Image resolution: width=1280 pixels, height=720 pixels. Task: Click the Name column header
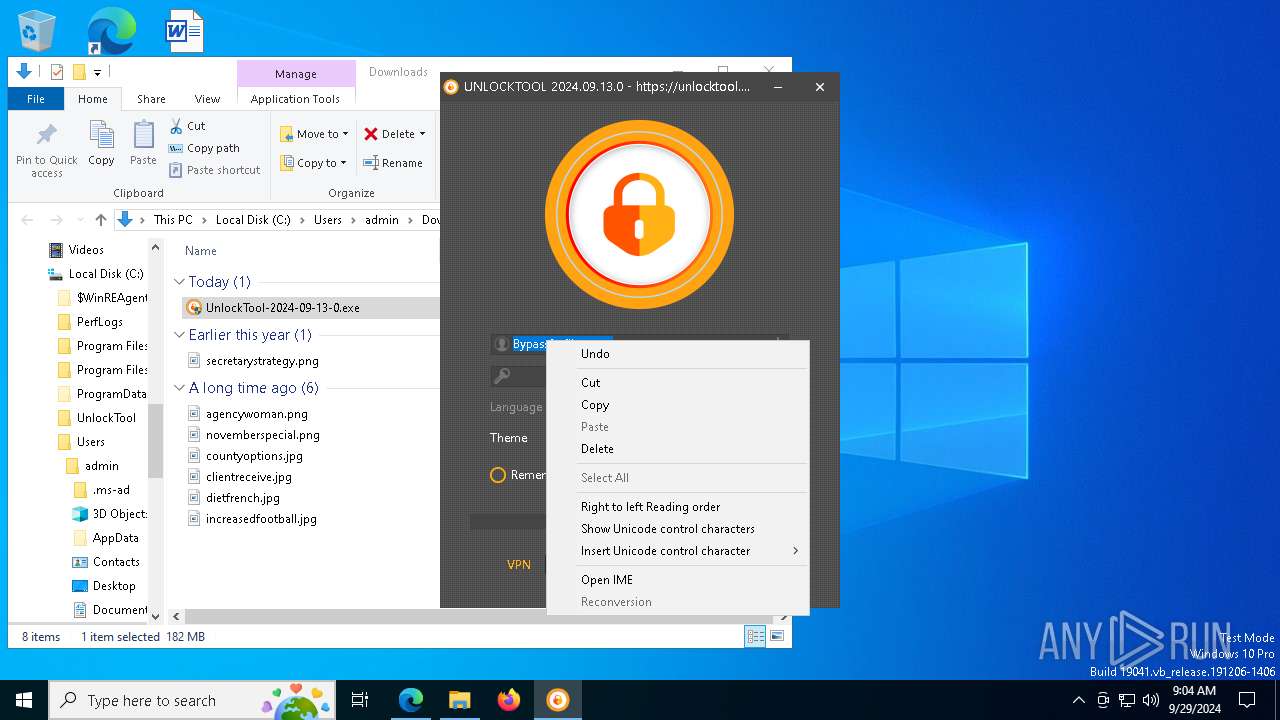201,251
